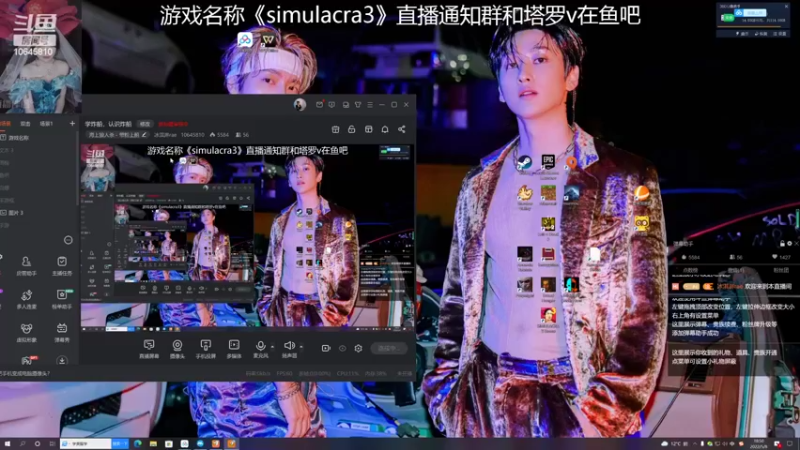800x450 pixels.
Task: Toggle the 麦克风 microphone icon
Action: tap(260, 347)
